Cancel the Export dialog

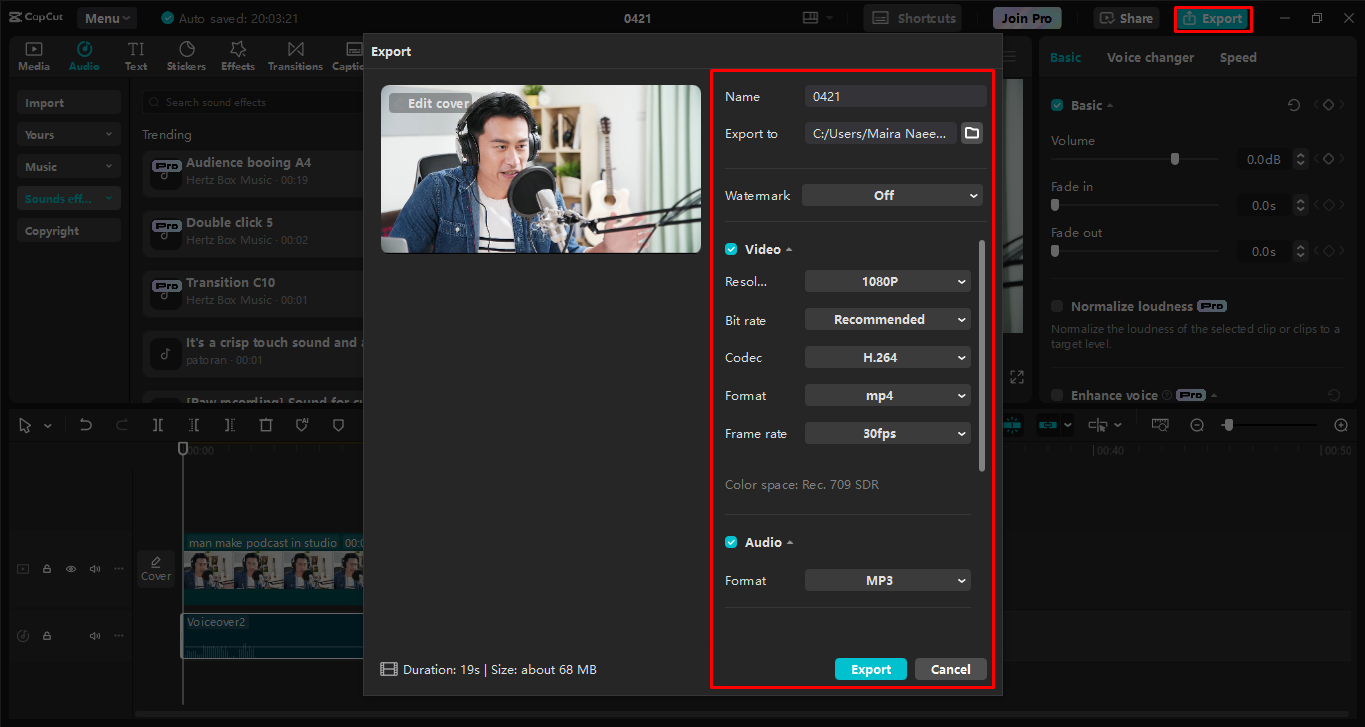951,669
